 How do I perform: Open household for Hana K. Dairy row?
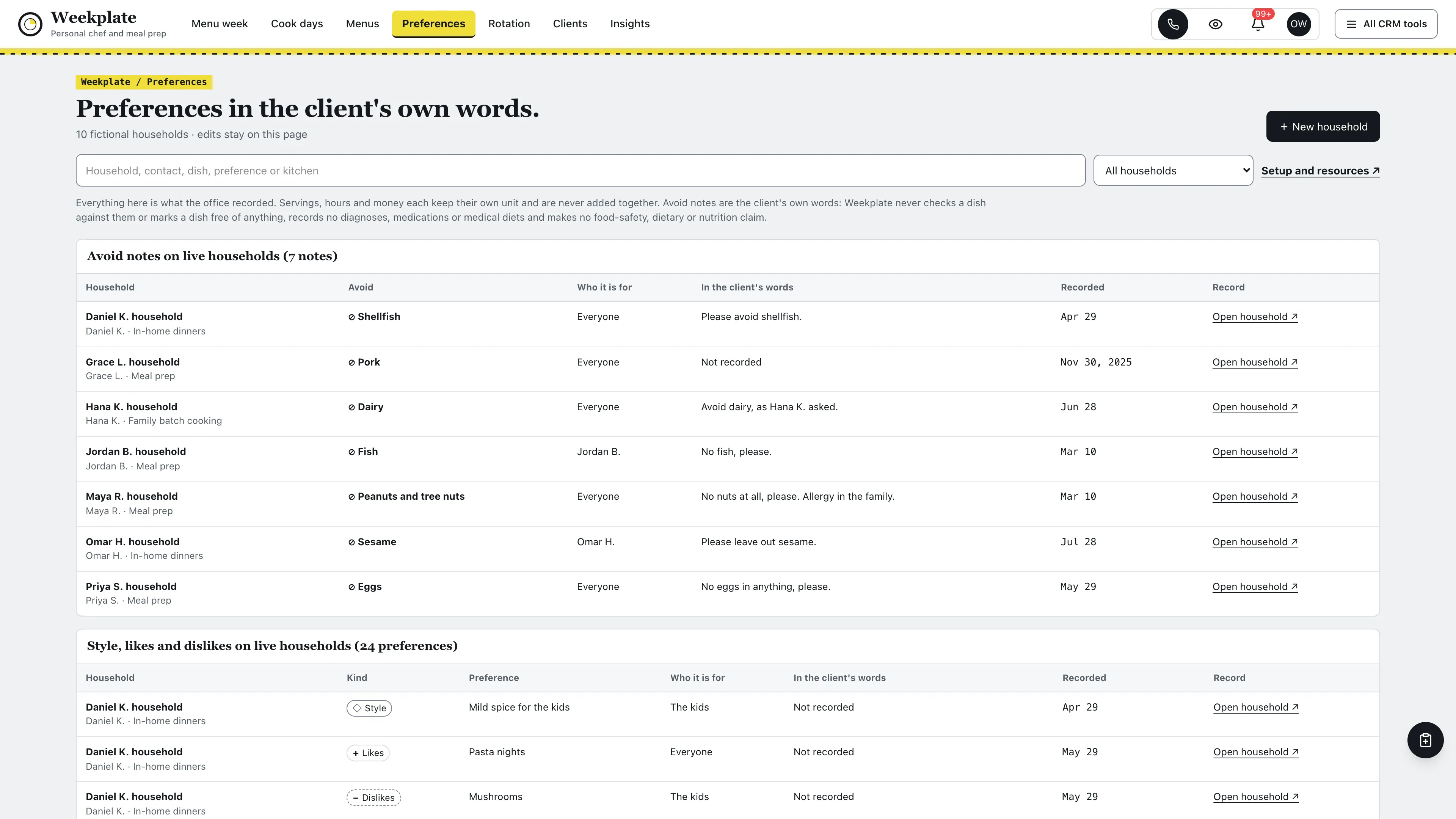coord(1254,407)
